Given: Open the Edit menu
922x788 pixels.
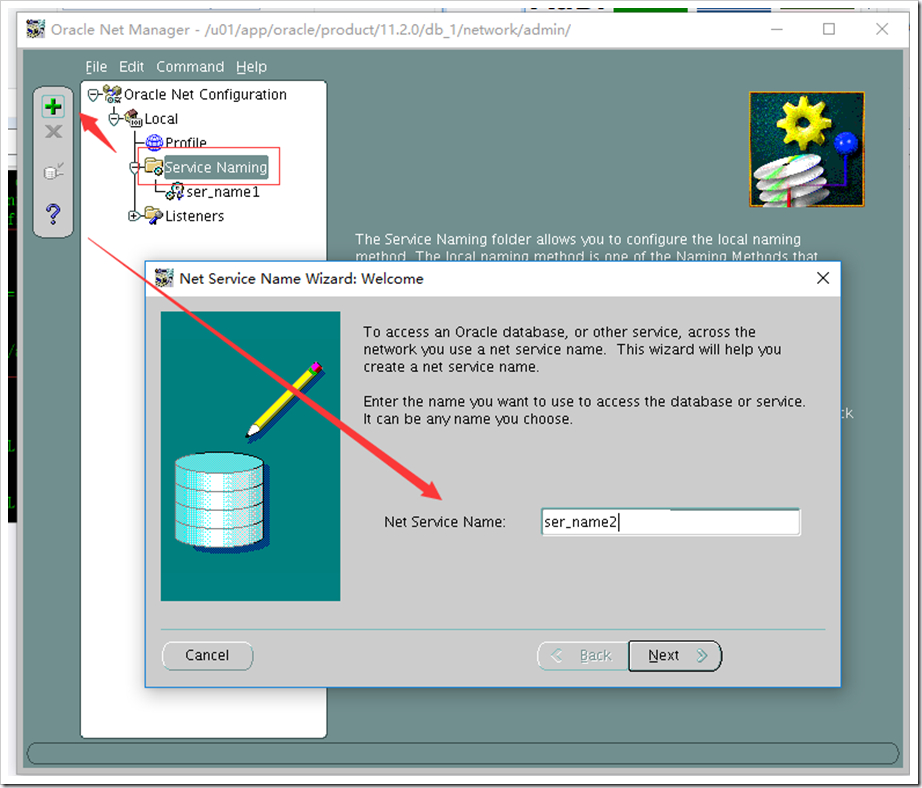Looking at the screenshot, I should click(131, 67).
